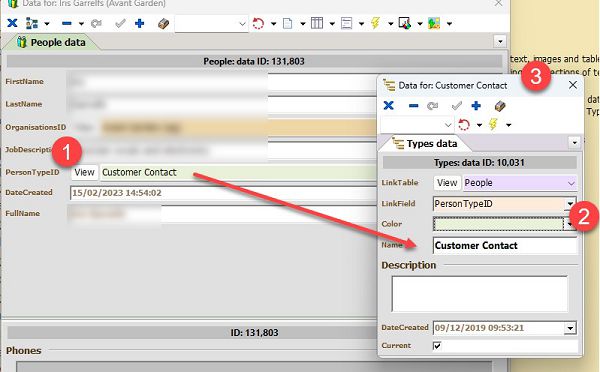This screenshot has height=372, width=600.
Task: Click the blurred FirstName field
Action: [x=222, y=82]
